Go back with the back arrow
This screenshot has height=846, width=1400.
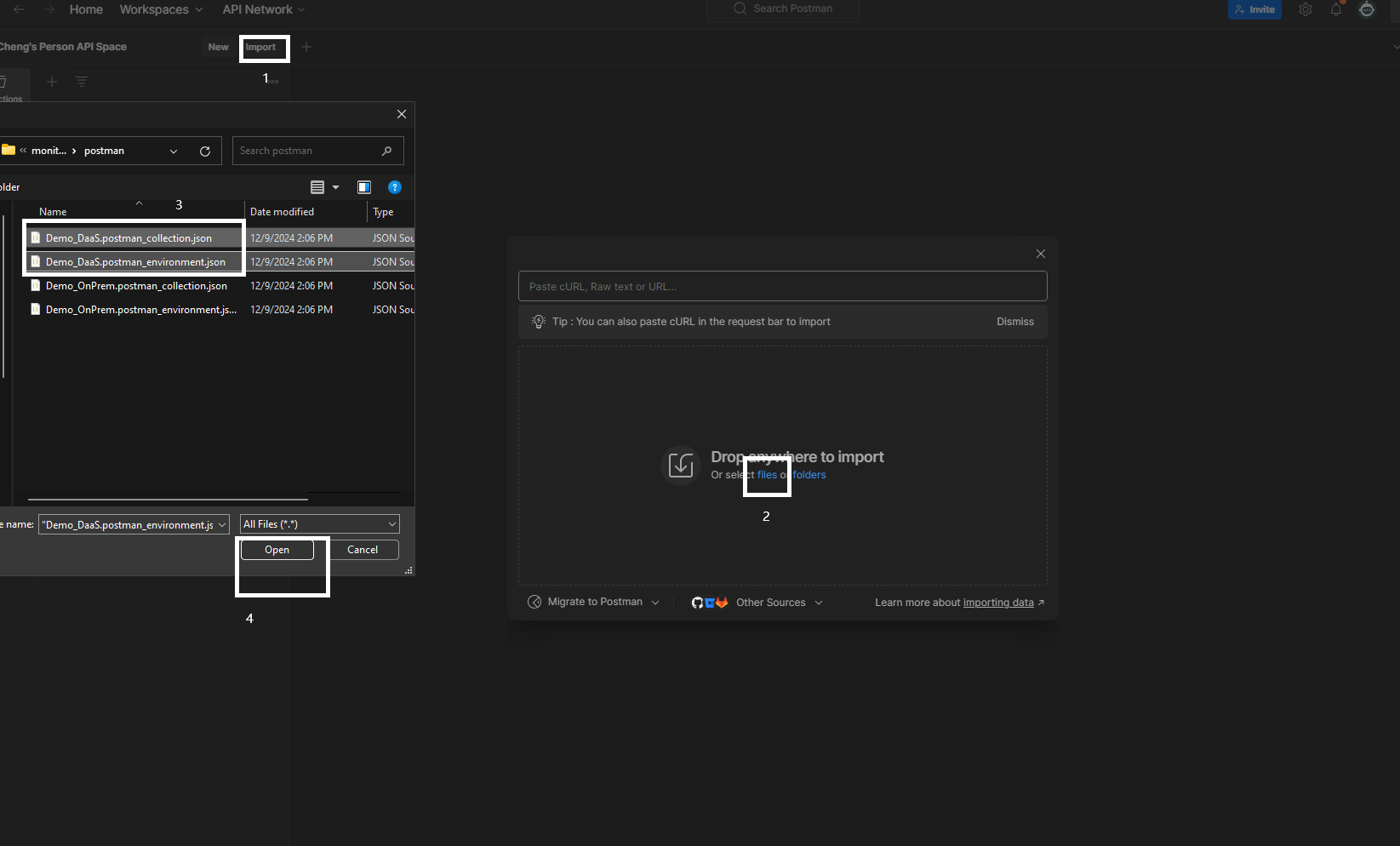tap(19, 9)
